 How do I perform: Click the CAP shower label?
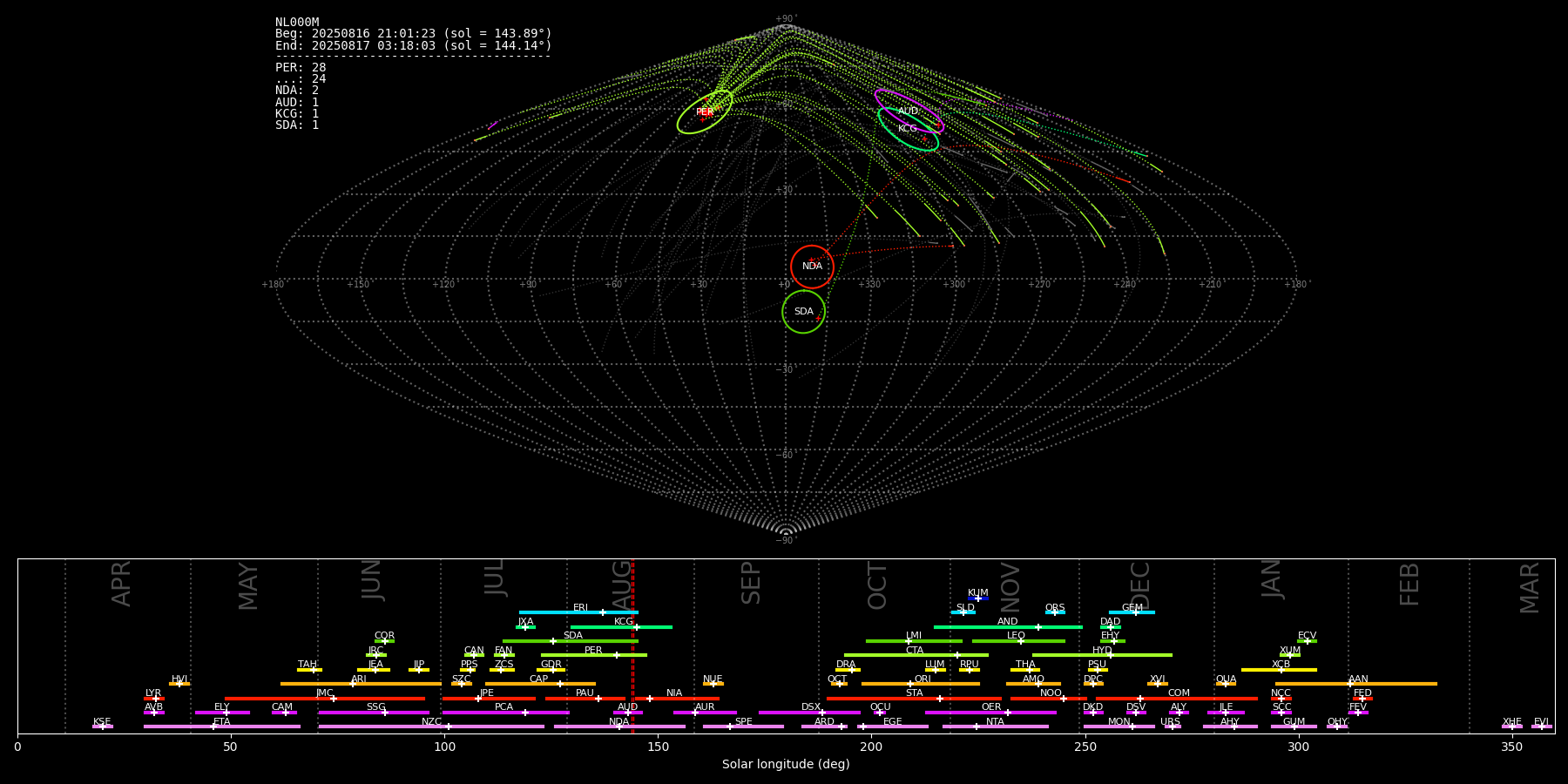(x=539, y=679)
